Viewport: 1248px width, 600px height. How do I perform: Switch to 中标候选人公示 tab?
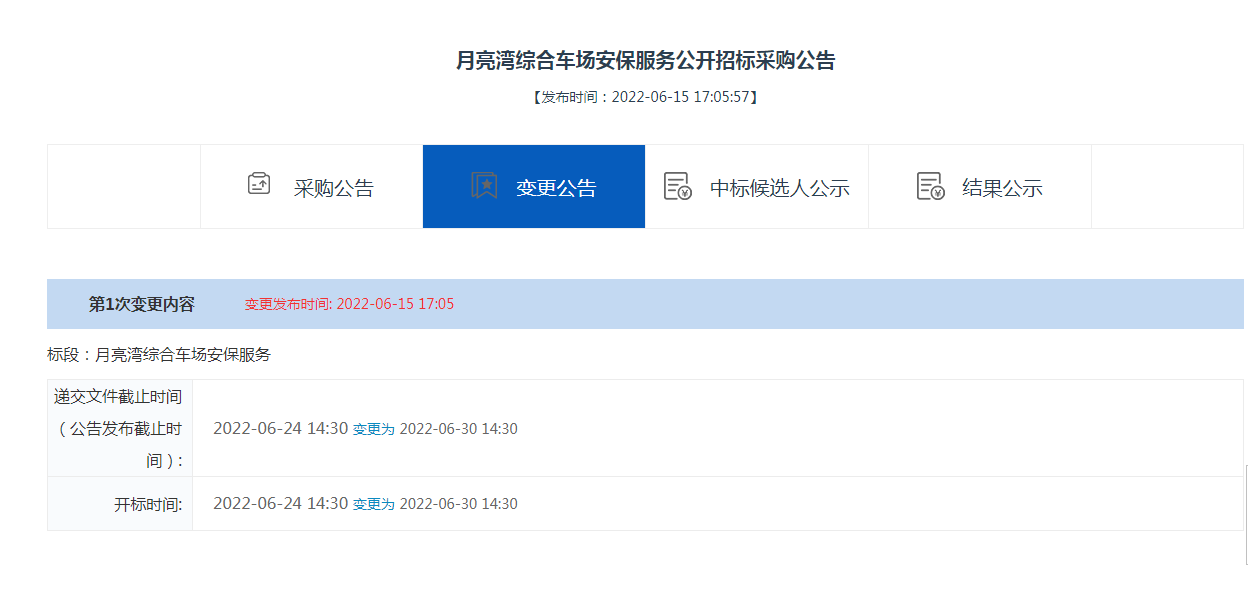click(x=757, y=186)
